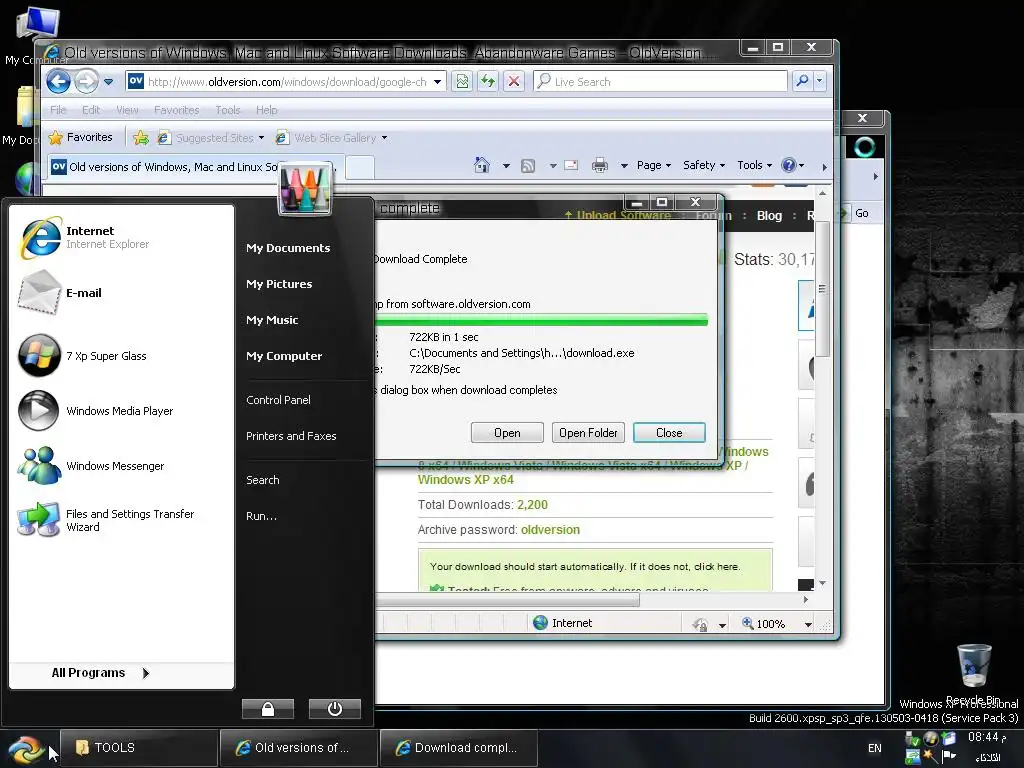Viewport: 1024px width, 768px height.
Task: Open Files and Settings Transfer Wizard
Action: [121, 520]
